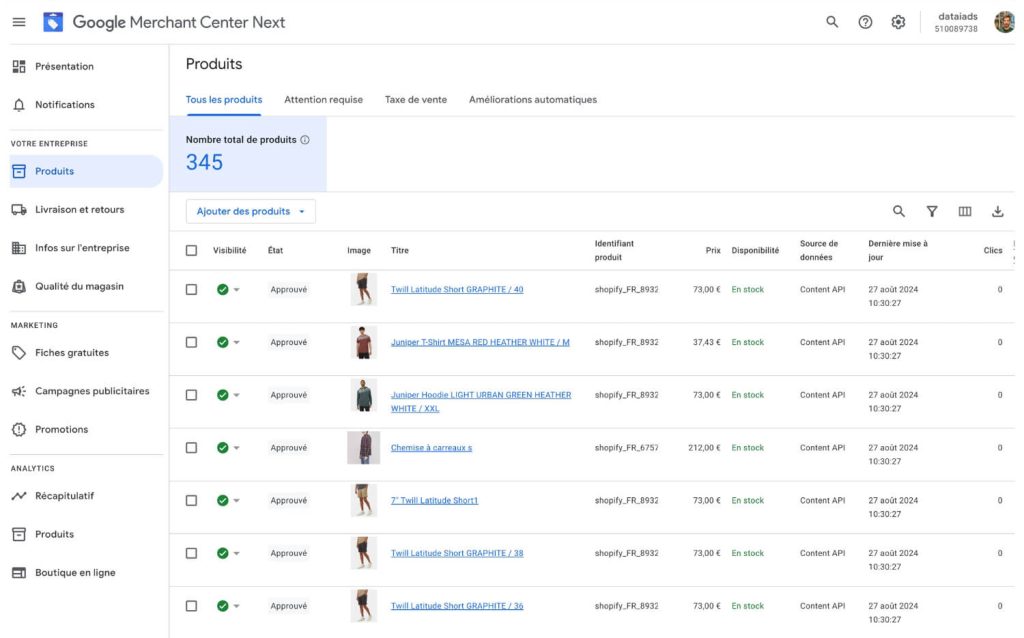This screenshot has width=1024, height=638.
Task: Click the info icon next to Nombre total de produits
Action: tap(305, 140)
